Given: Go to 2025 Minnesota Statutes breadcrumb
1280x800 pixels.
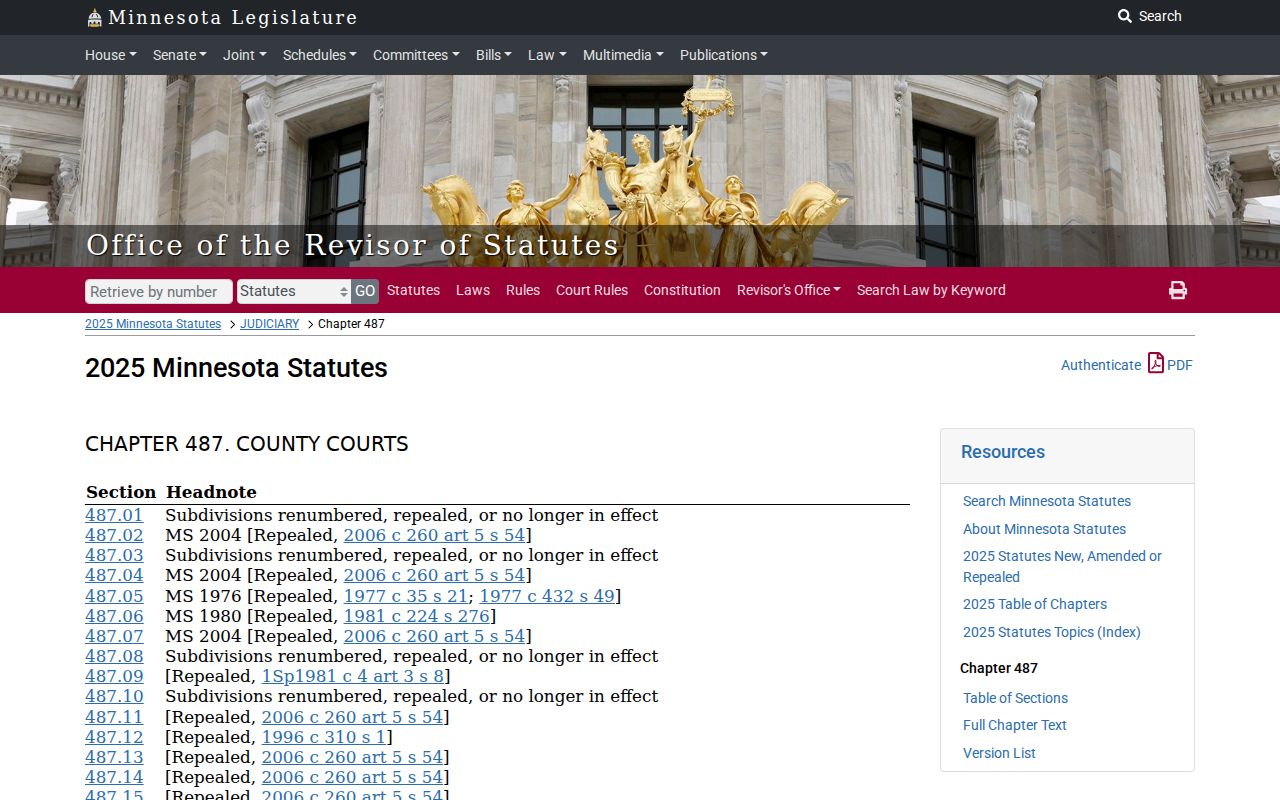Looking at the screenshot, I should (153, 324).
